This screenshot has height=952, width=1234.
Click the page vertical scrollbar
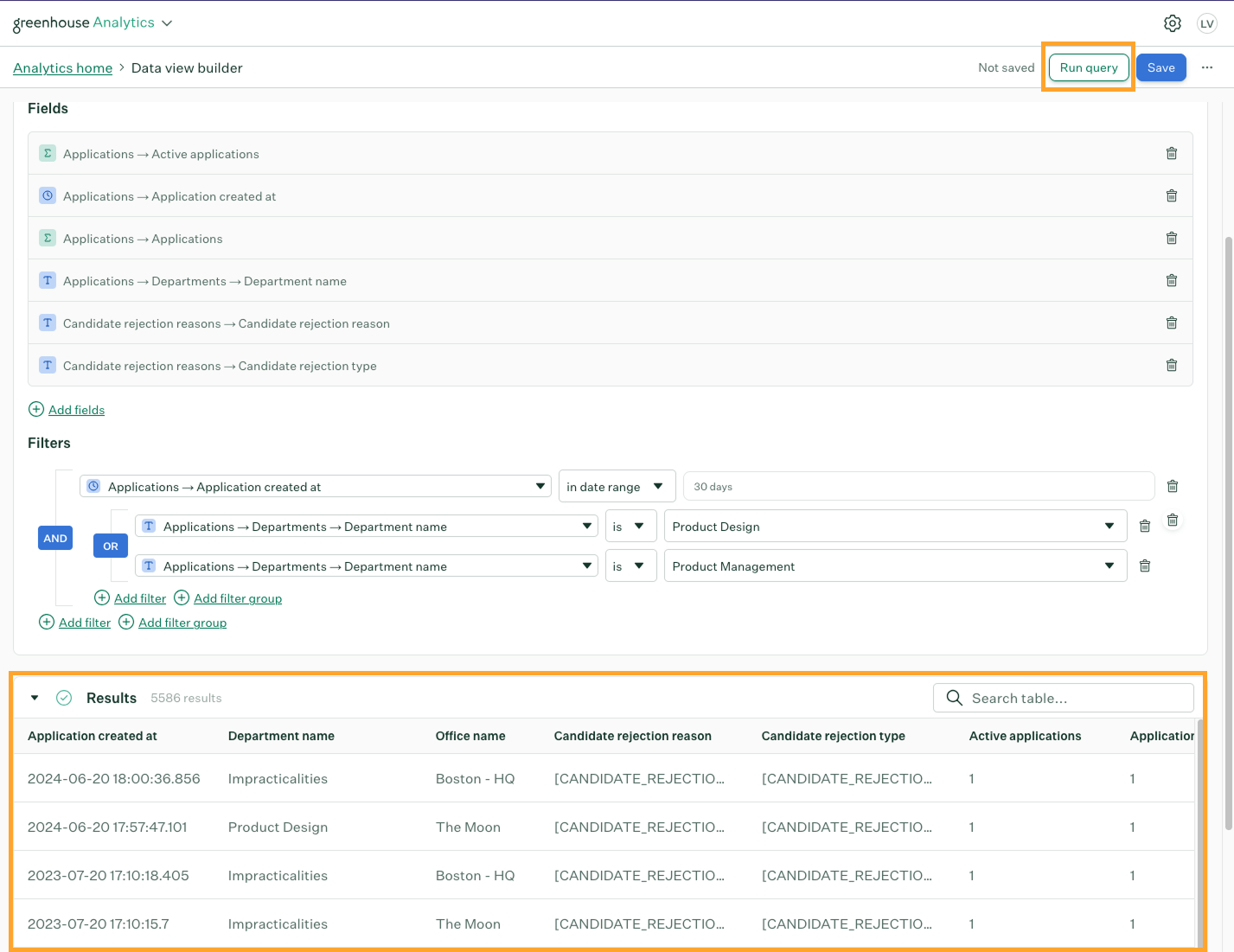pos(1229,532)
